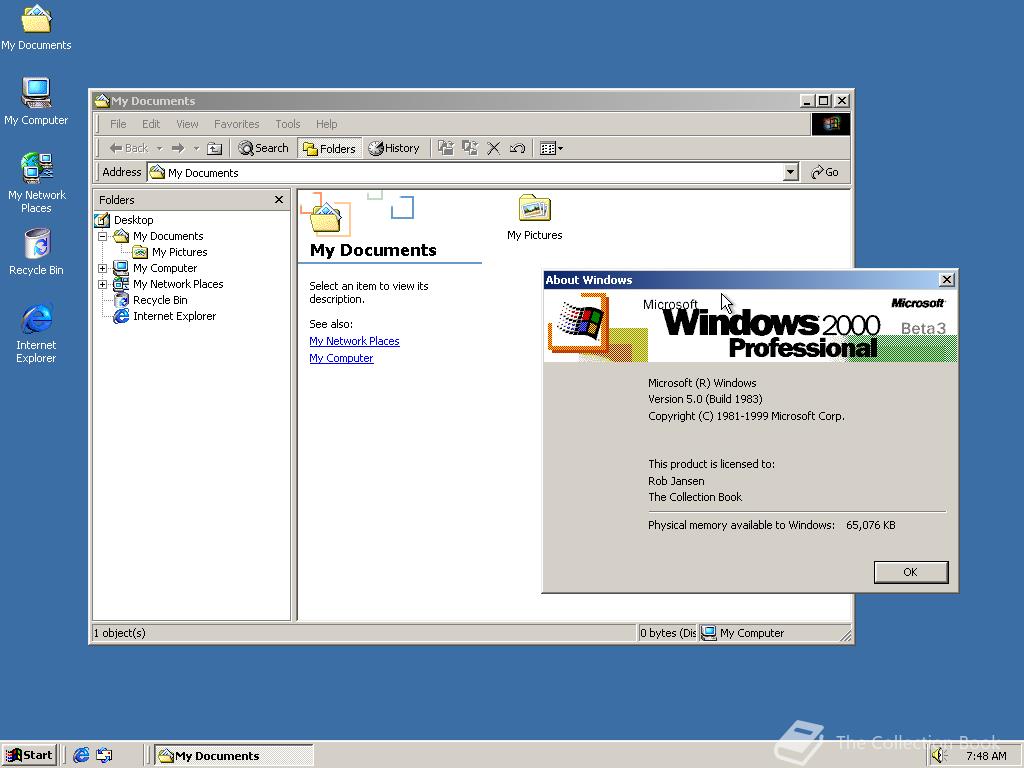
Task: Follow the My Network Places link
Action: tap(354, 341)
